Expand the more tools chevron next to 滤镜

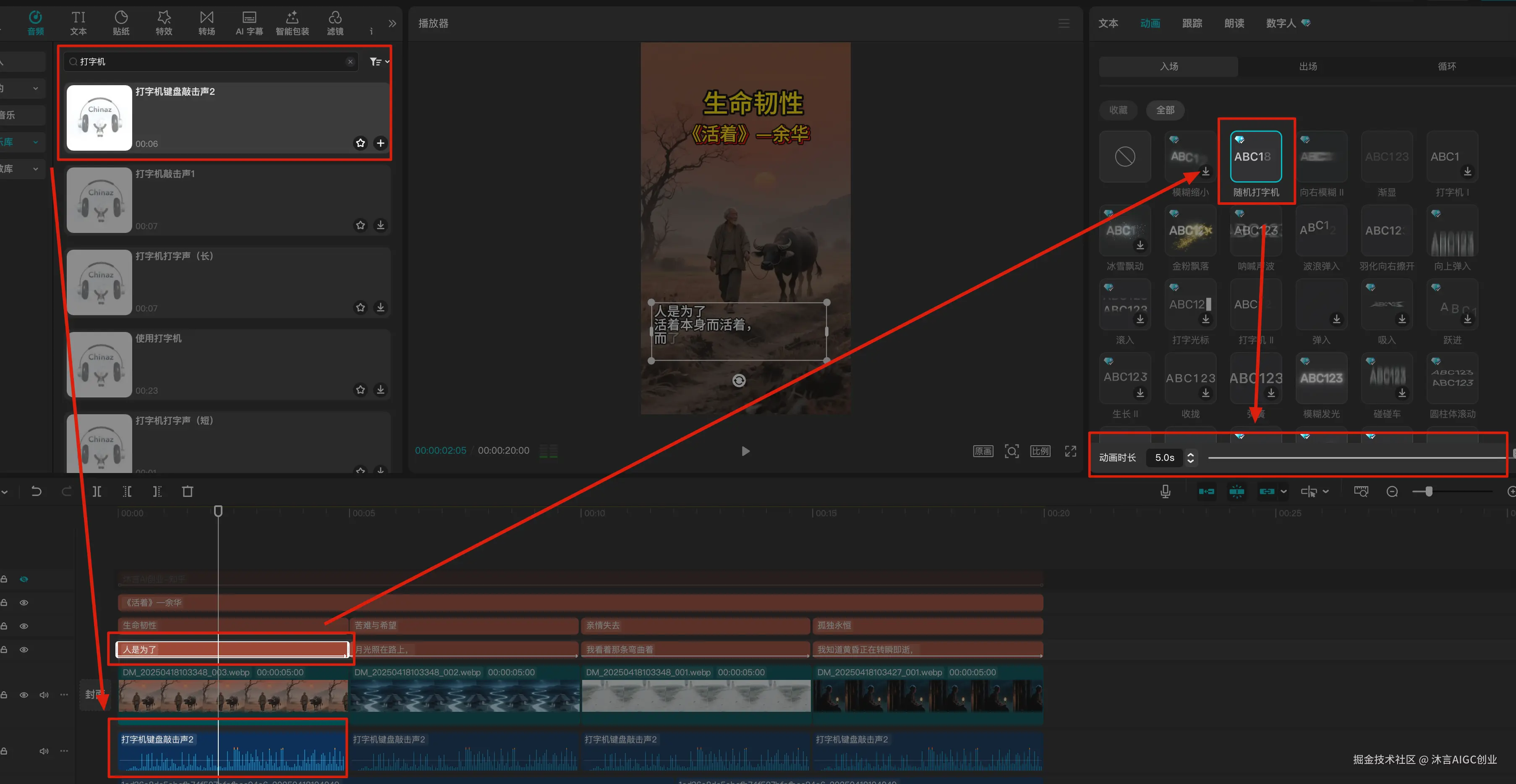pos(392,24)
